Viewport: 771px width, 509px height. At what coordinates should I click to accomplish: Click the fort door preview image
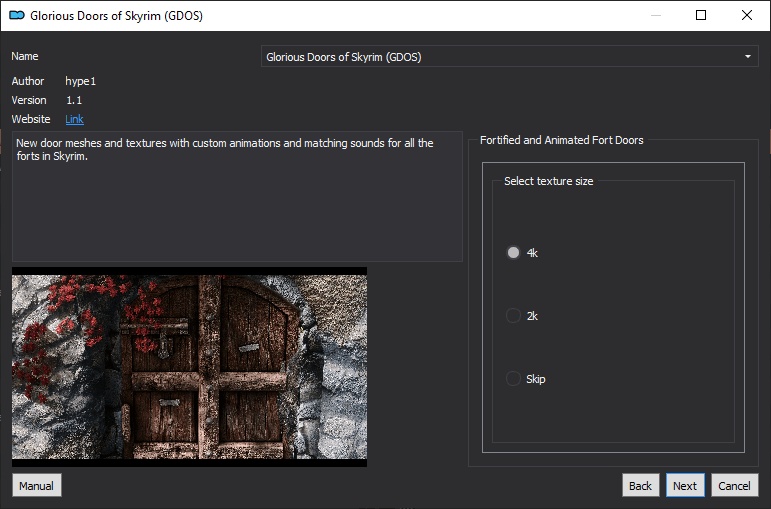click(x=189, y=367)
